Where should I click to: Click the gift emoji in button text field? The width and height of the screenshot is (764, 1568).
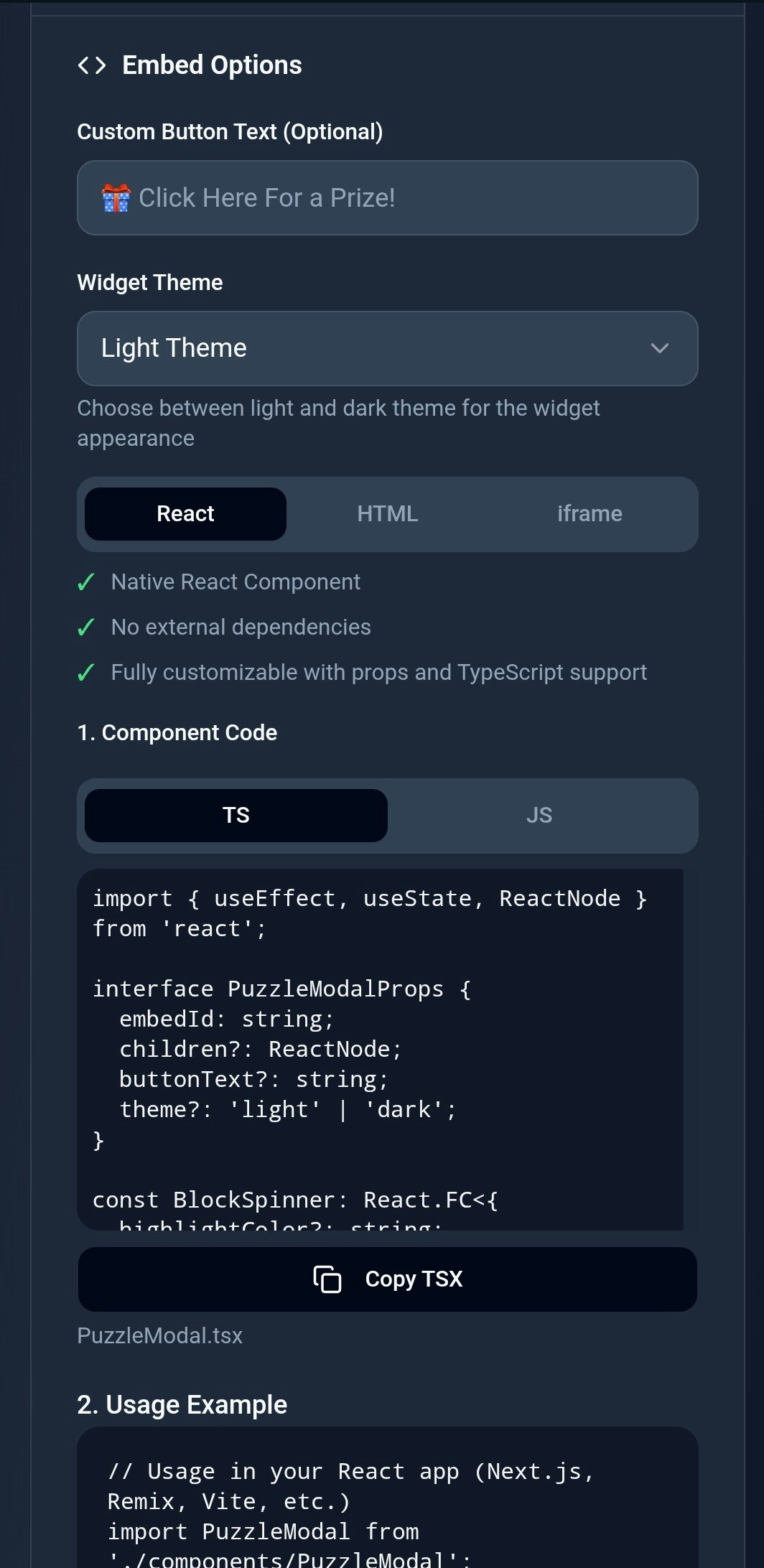click(x=116, y=198)
